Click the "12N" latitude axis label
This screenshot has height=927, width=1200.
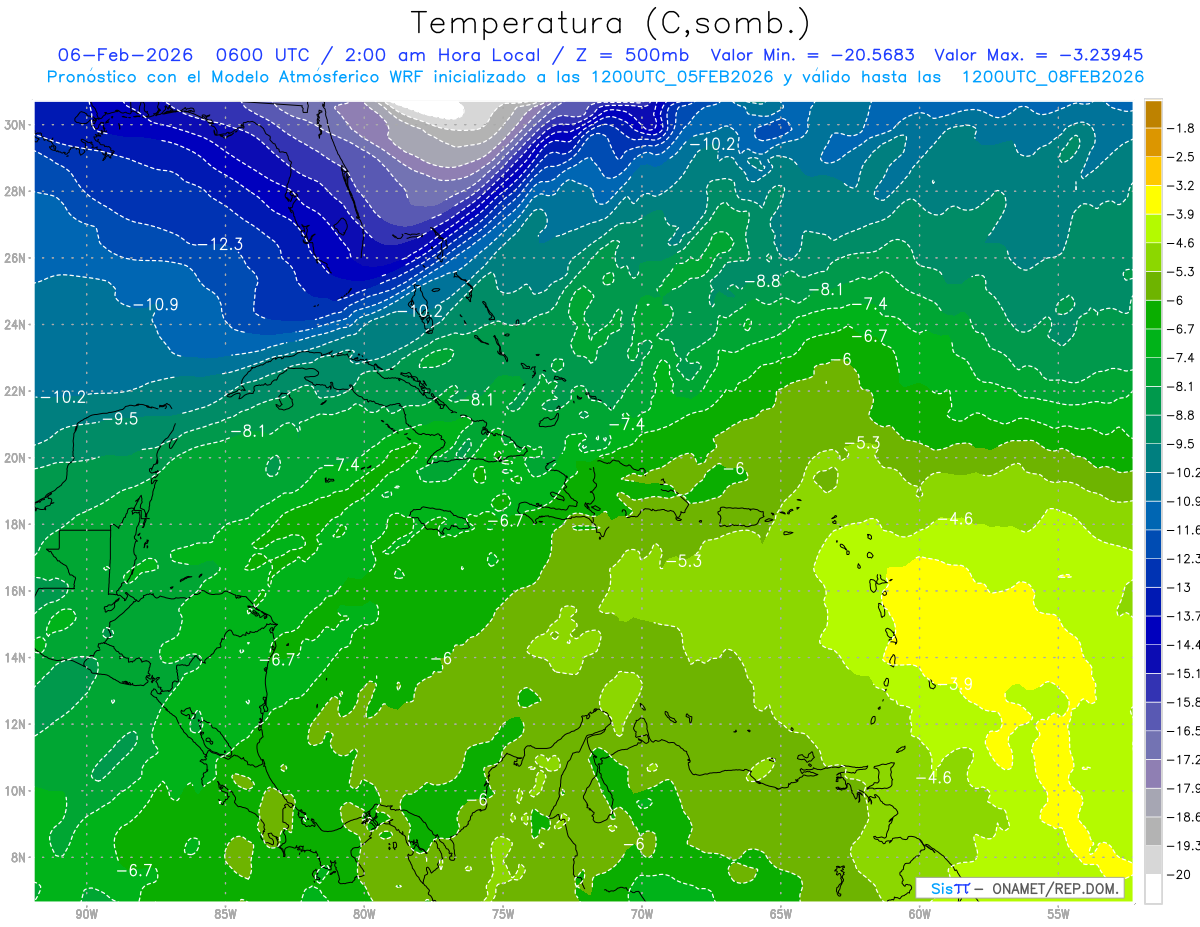[x=16, y=724]
